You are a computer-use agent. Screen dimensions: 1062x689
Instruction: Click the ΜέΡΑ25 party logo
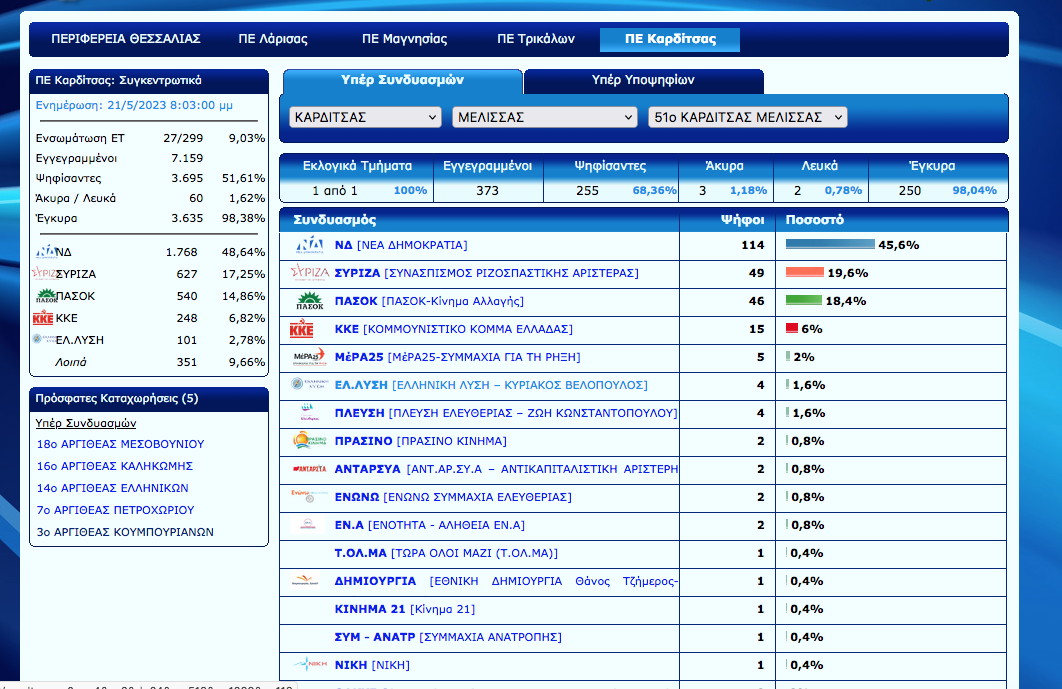(x=309, y=357)
